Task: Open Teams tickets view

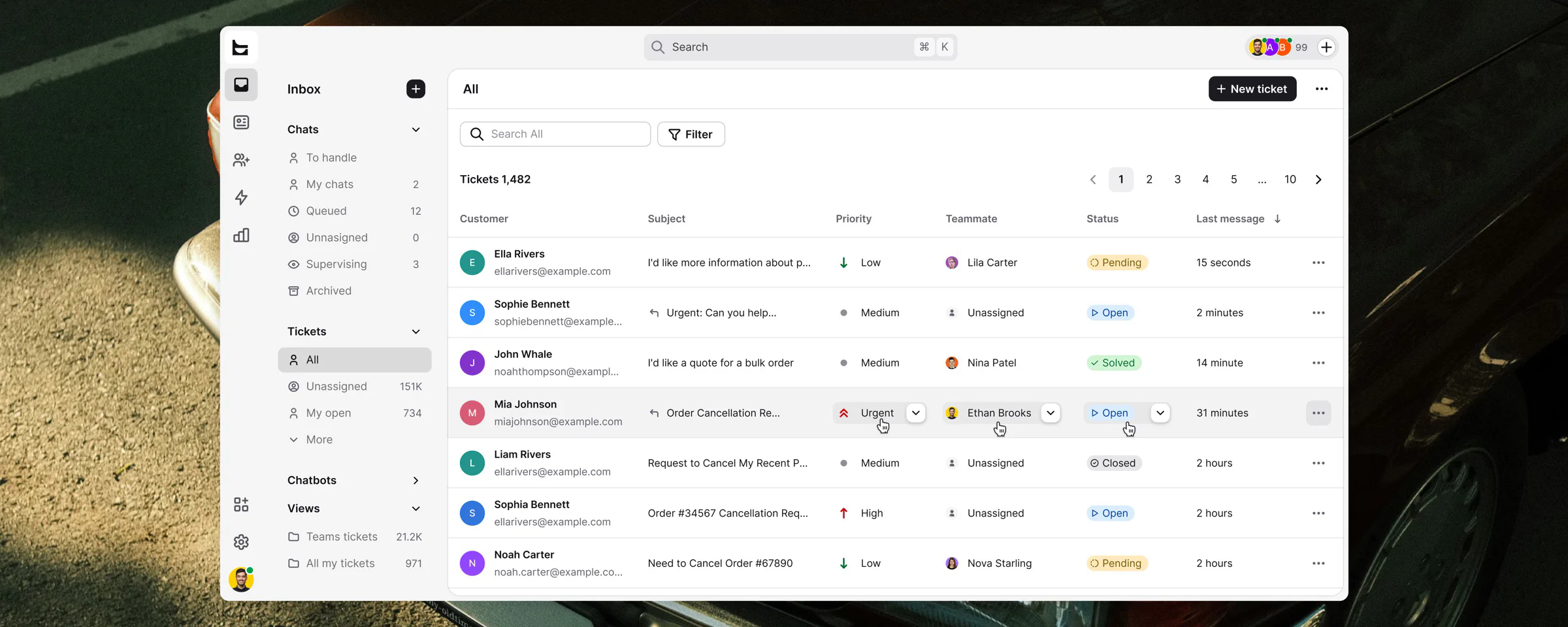Action: pyautogui.click(x=355, y=537)
